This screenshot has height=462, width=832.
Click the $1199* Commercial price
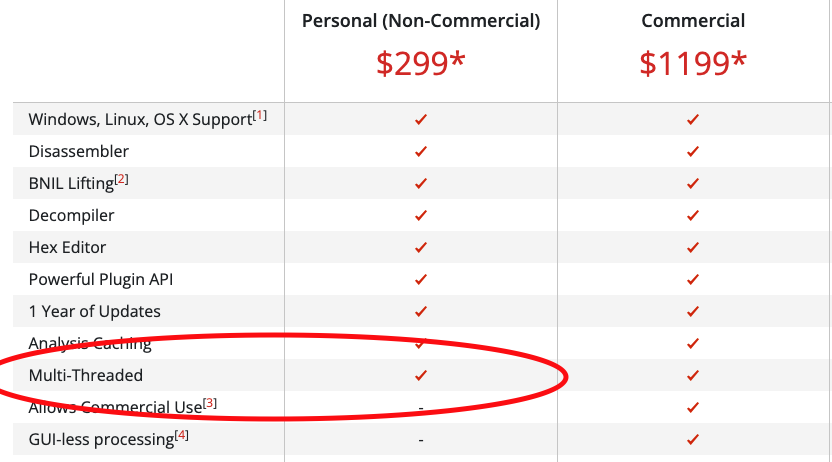pyautogui.click(x=692, y=63)
